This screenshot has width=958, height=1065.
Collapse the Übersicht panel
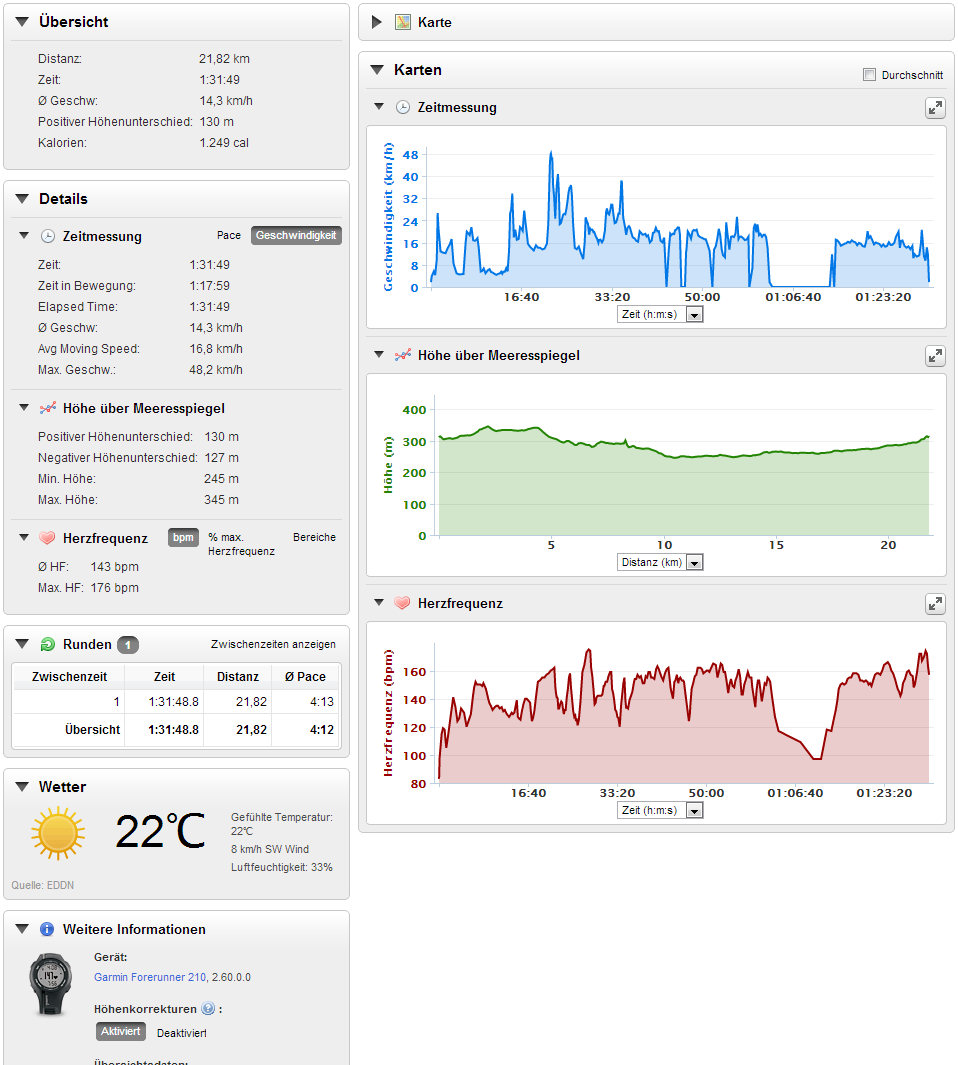click(22, 22)
